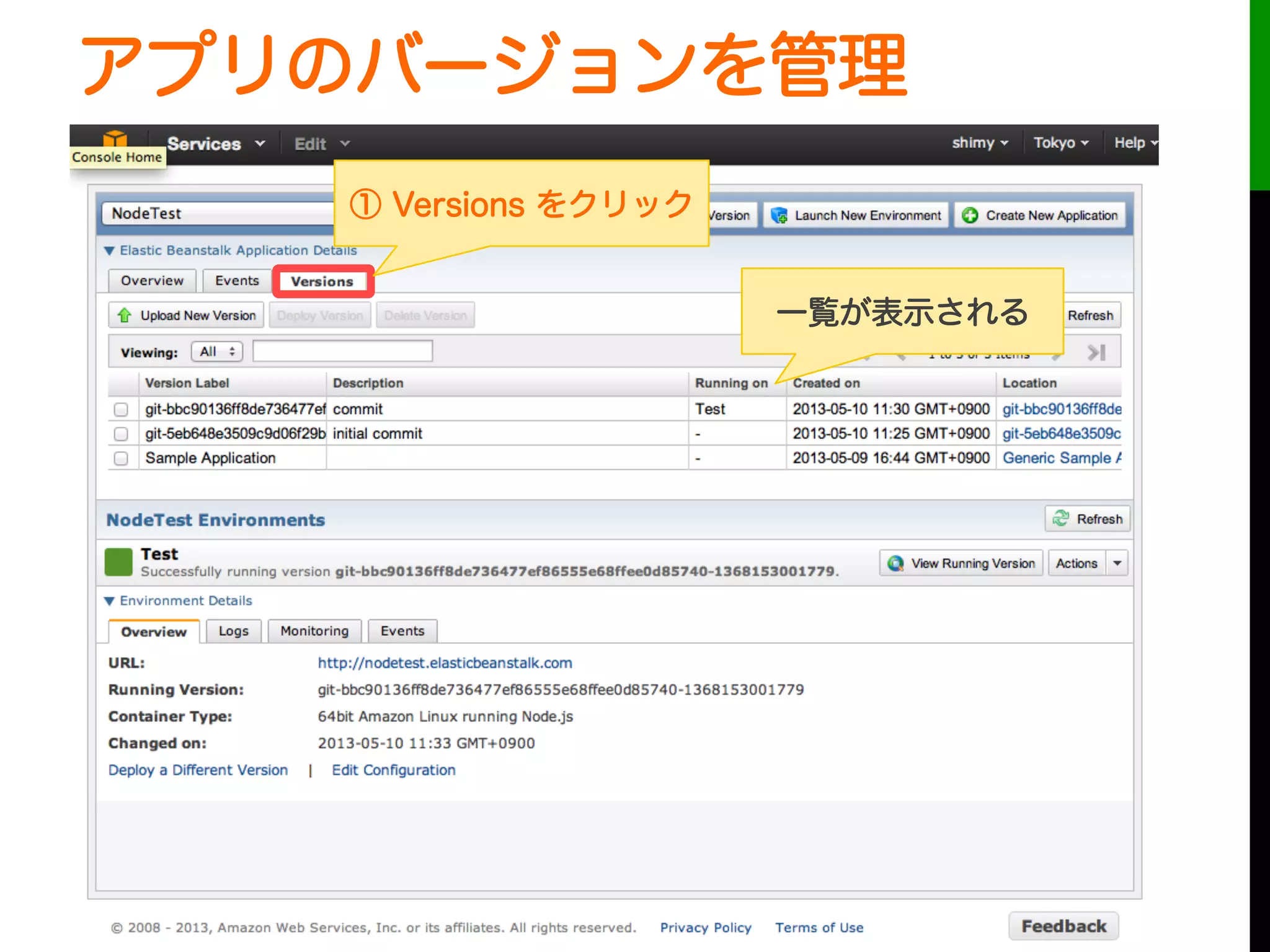Sort by the Description column header

(x=507, y=383)
